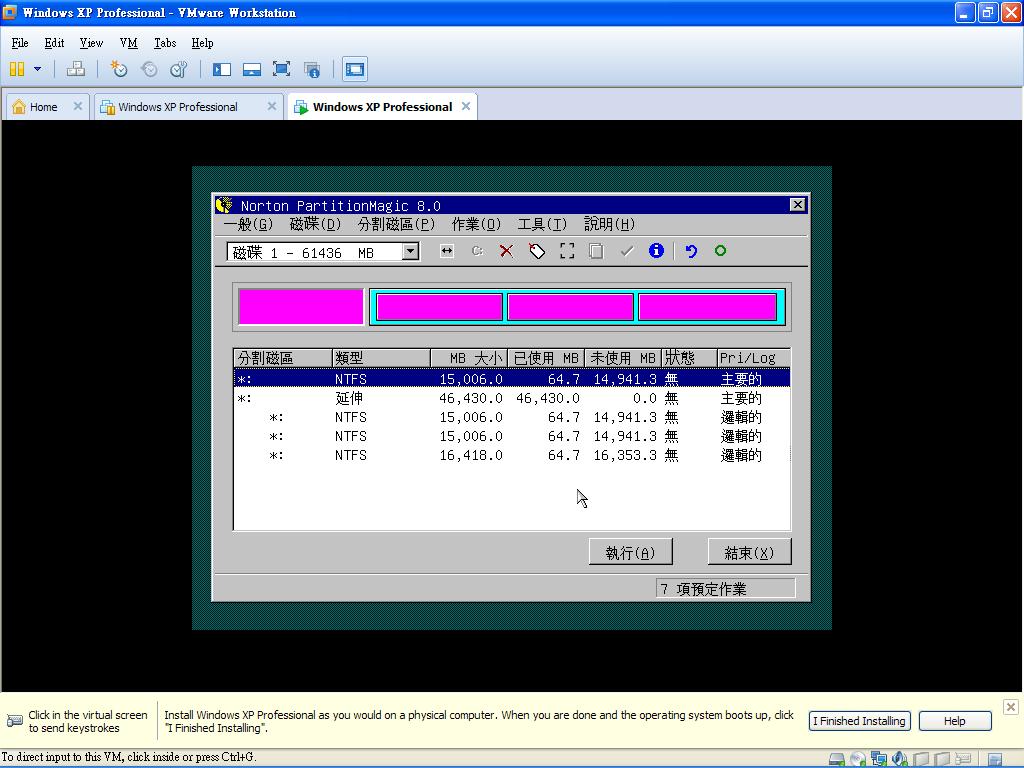Select the highlighted 主要的 NTFS partition row
The height and width of the screenshot is (768, 1024).
tap(512, 379)
